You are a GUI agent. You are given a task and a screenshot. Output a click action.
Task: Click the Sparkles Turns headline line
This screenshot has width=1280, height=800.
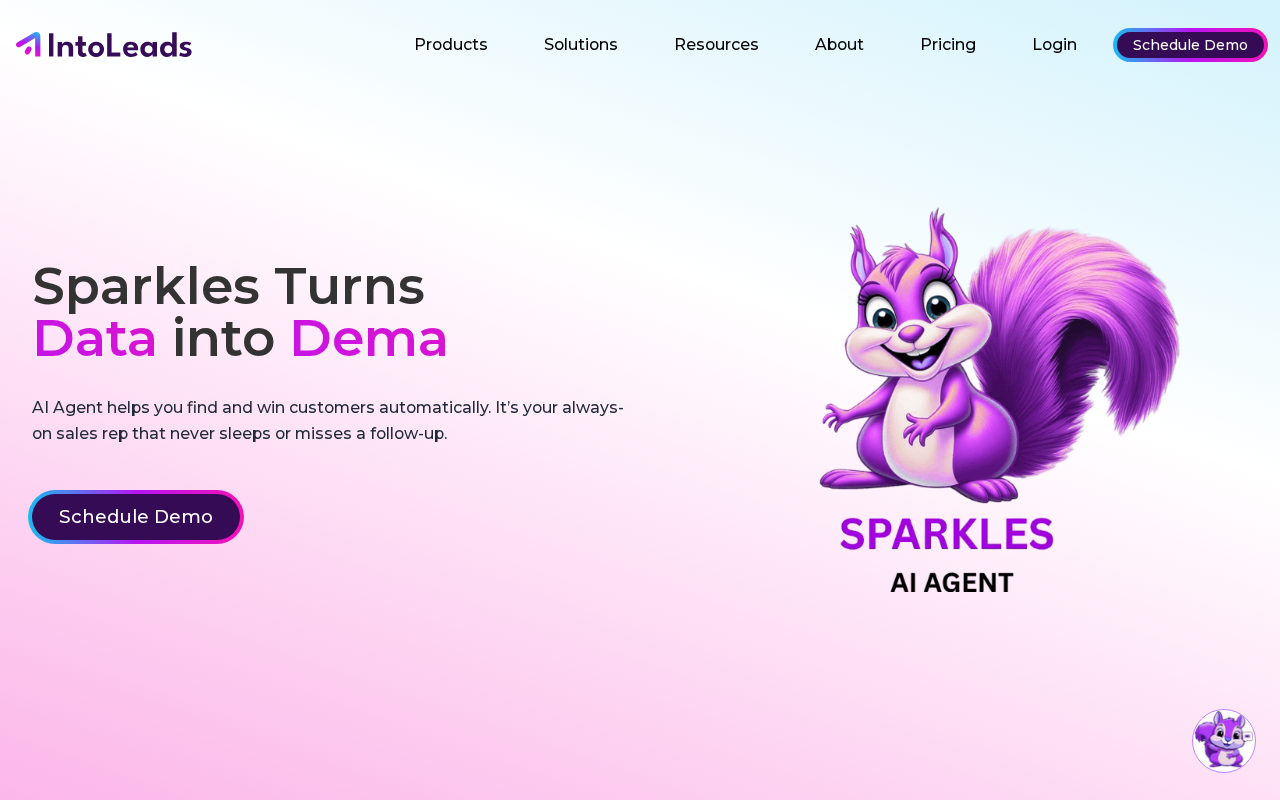click(x=229, y=286)
